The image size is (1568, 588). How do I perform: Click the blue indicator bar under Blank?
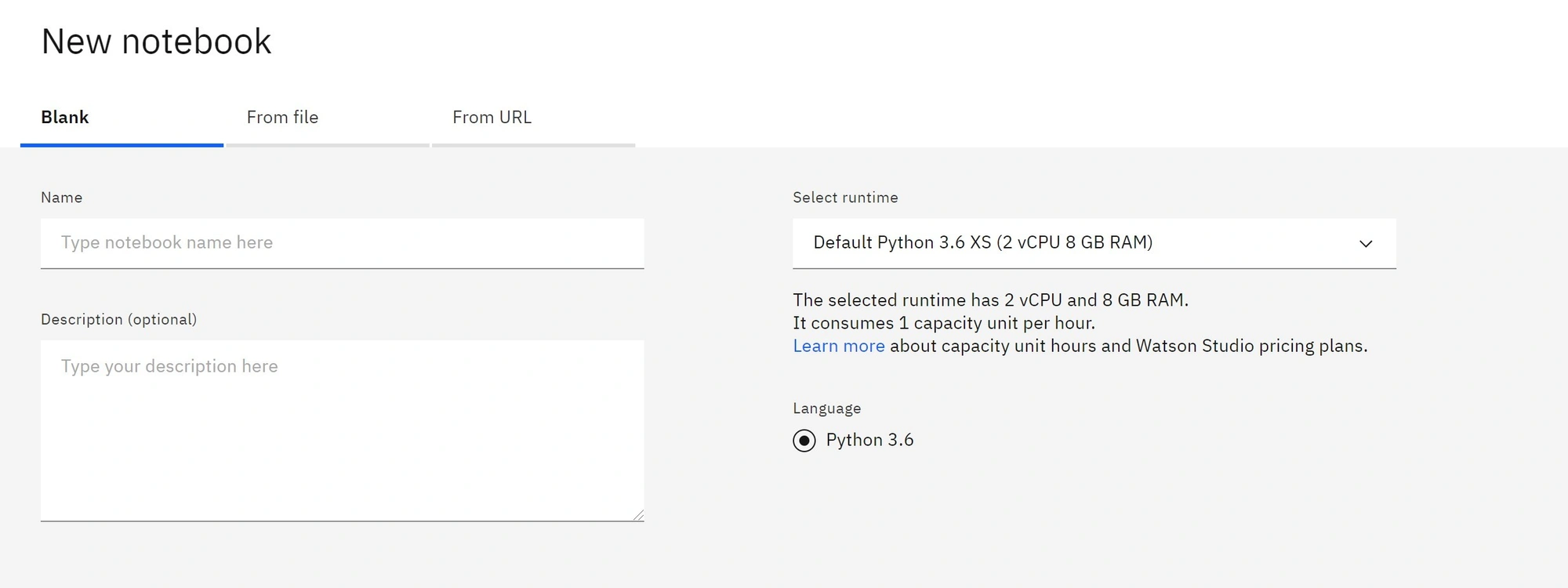122,145
